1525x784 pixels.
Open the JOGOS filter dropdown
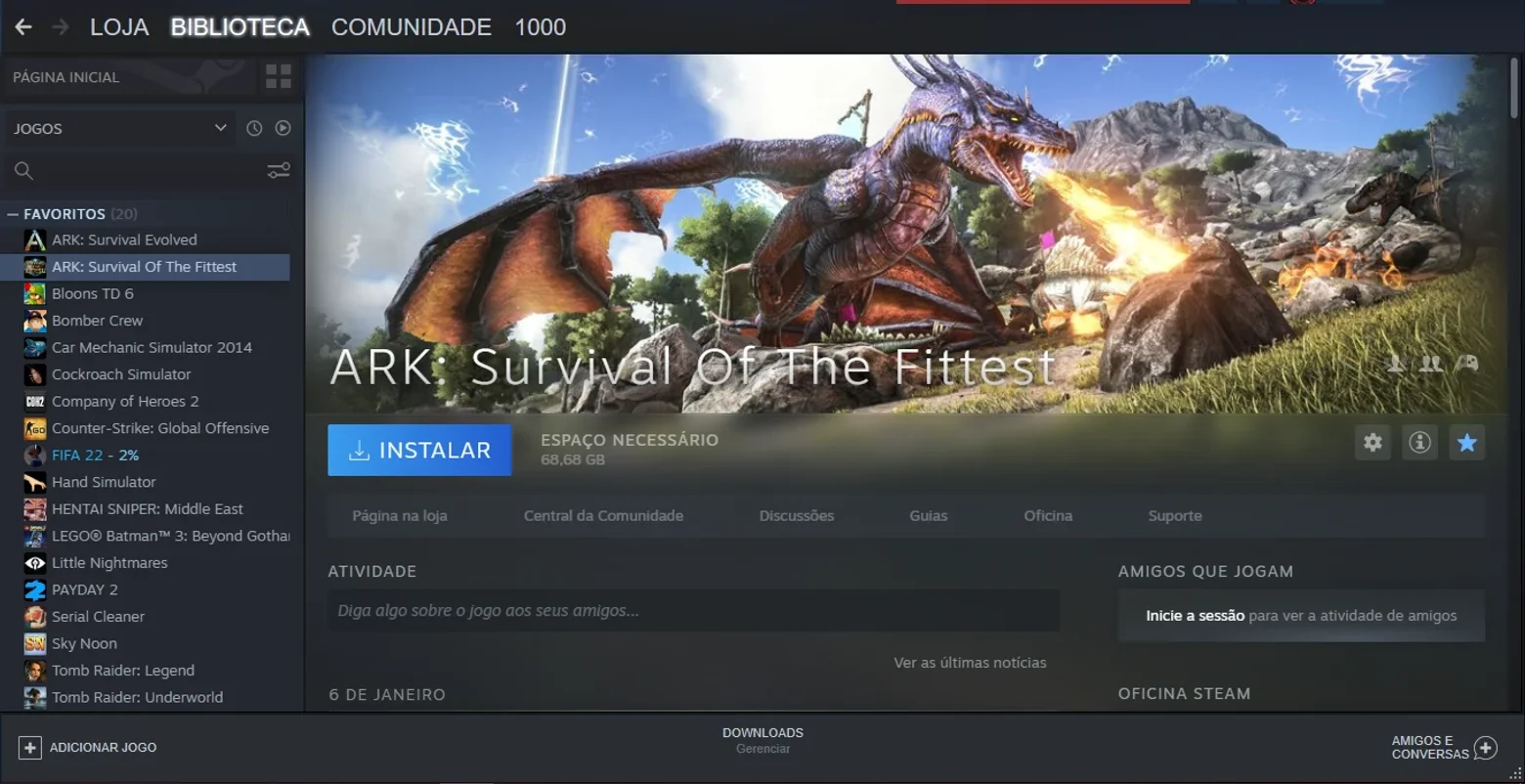[x=120, y=129]
